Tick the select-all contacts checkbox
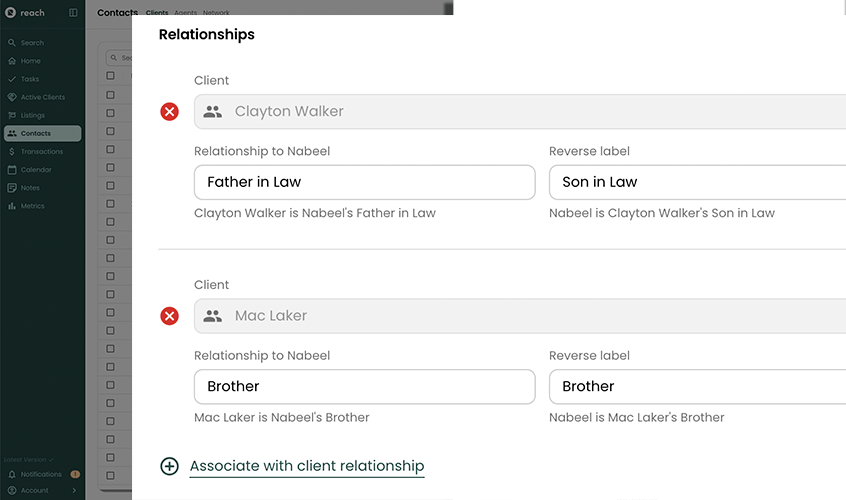The height and width of the screenshot is (500, 846). 111,76
